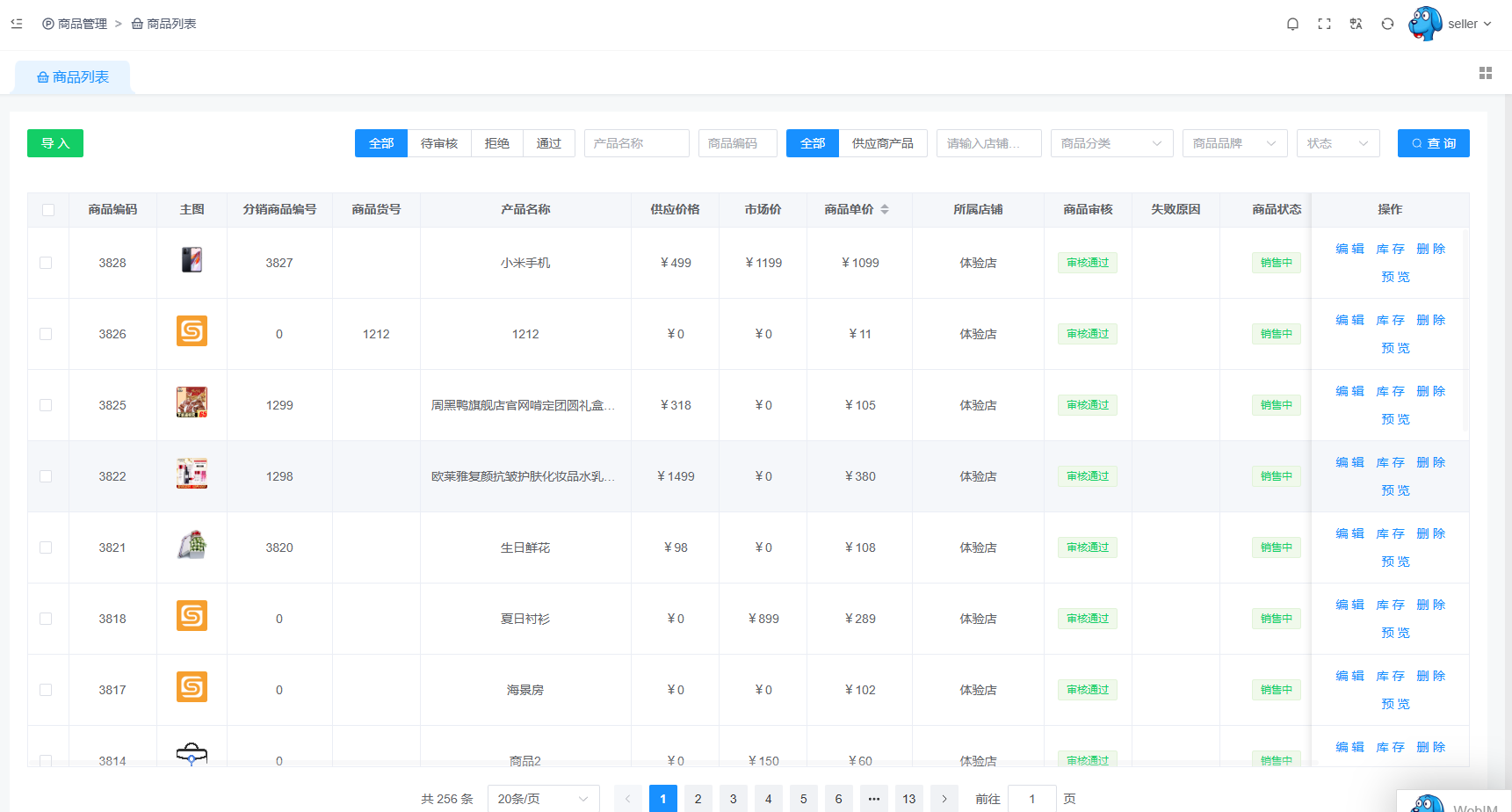Open the language translation icon
This screenshot has width=1512, height=812.
1356,24
